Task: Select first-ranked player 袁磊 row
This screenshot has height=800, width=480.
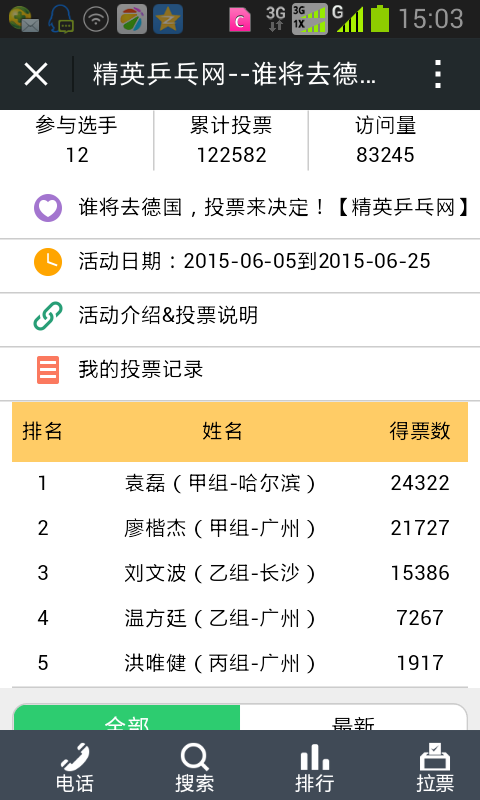Action: click(x=240, y=483)
